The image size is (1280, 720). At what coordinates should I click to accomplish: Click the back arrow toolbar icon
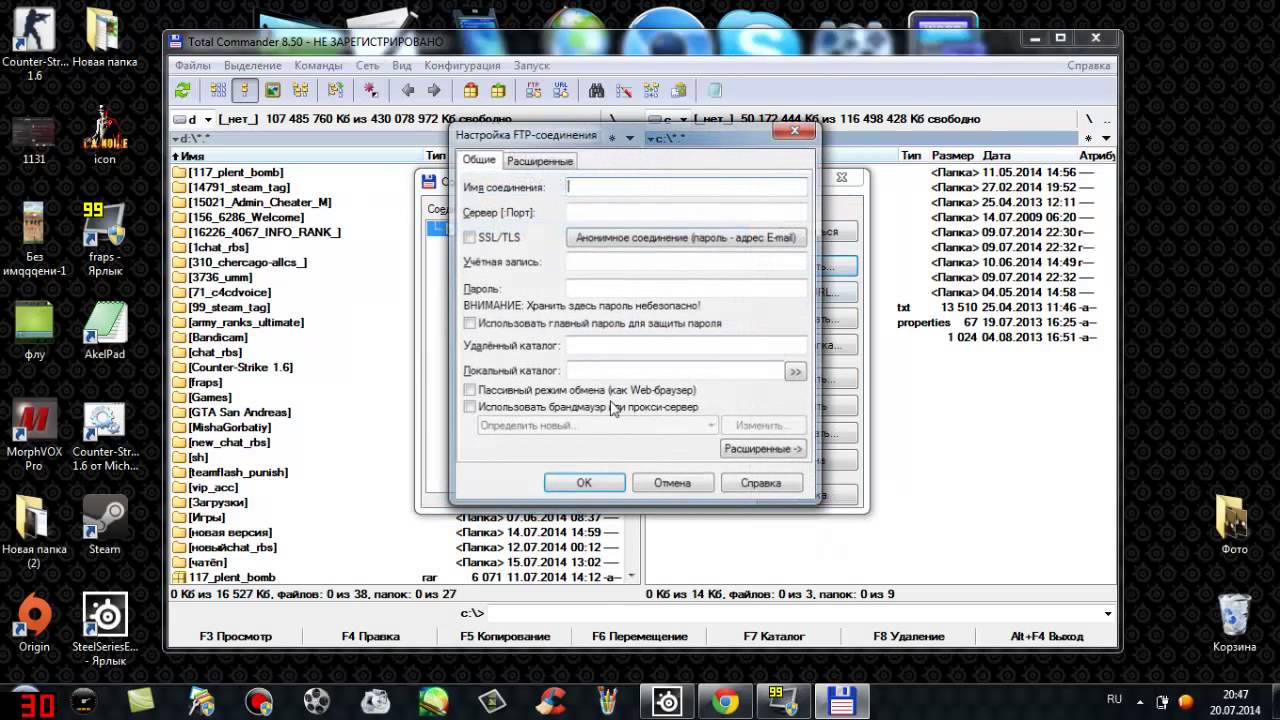tap(407, 90)
